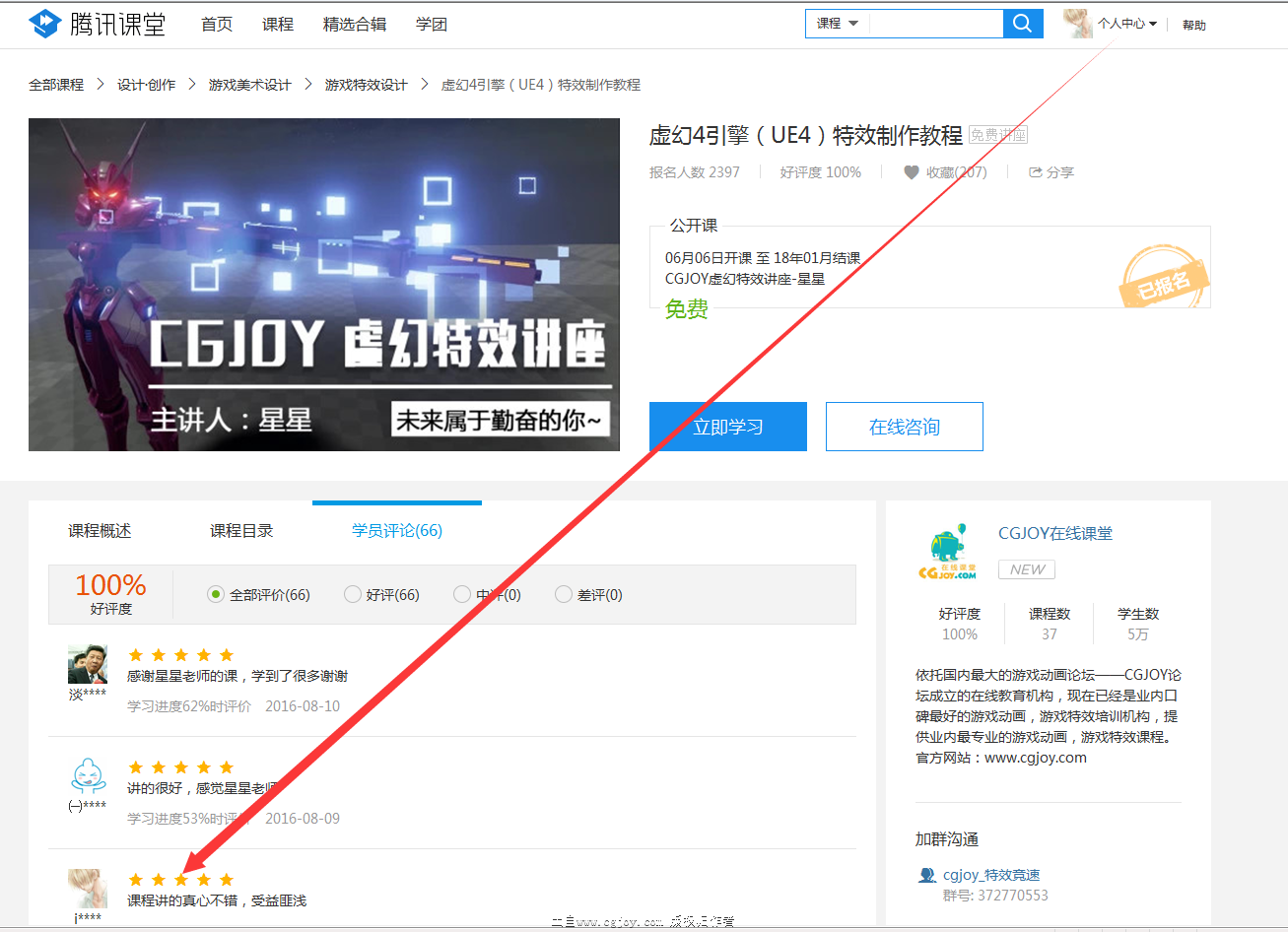Click the course banner thumbnail image
Viewport: 1288px width, 932px height.
click(x=324, y=284)
